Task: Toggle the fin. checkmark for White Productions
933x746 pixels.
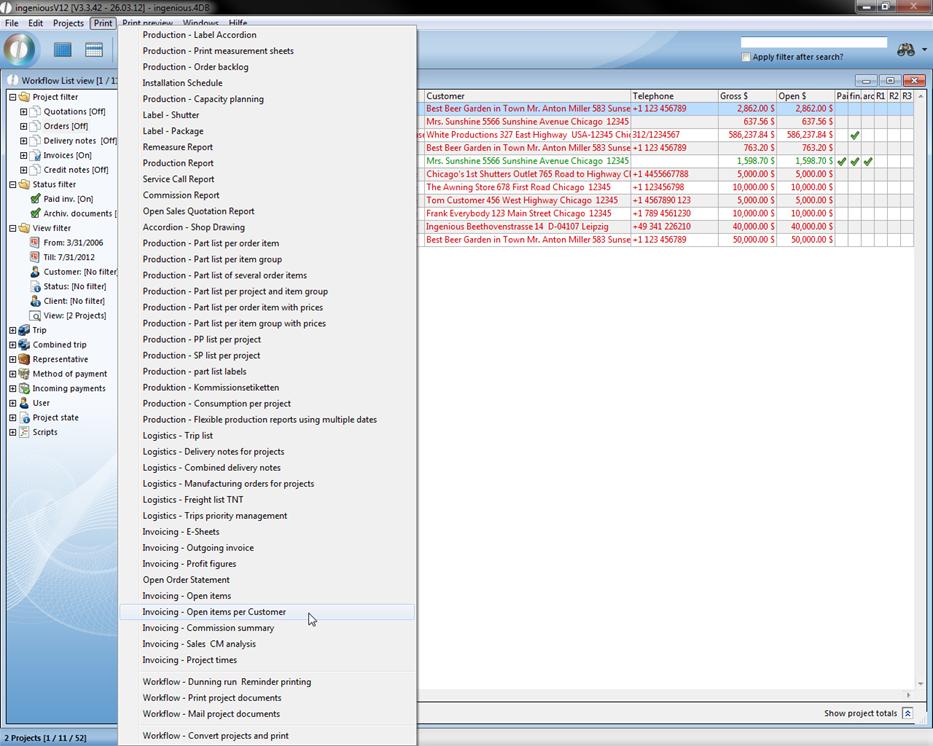Action: (x=855, y=135)
